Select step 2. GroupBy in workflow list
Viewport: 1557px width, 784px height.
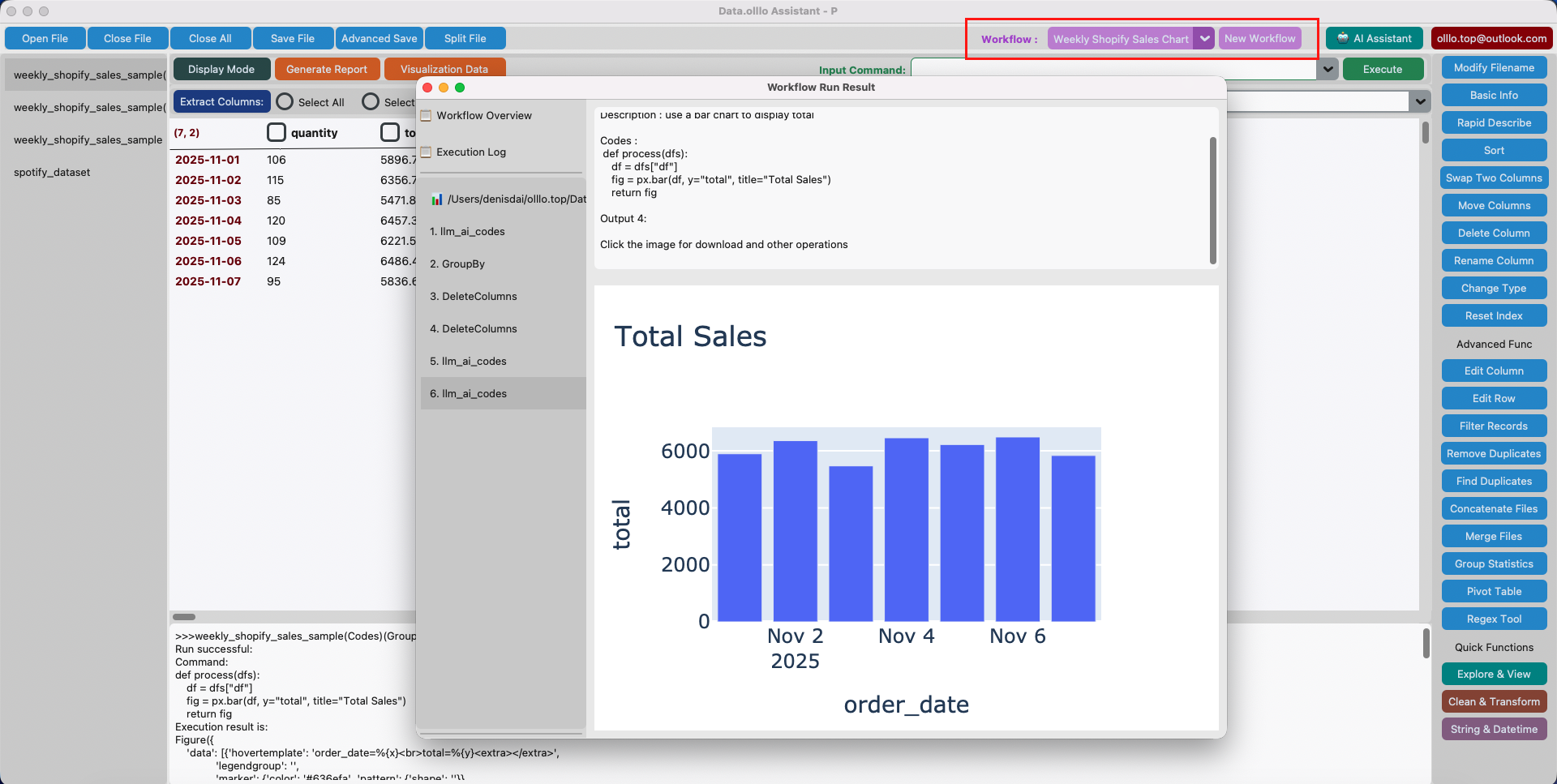pyautogui.click(x=457, y=263)
